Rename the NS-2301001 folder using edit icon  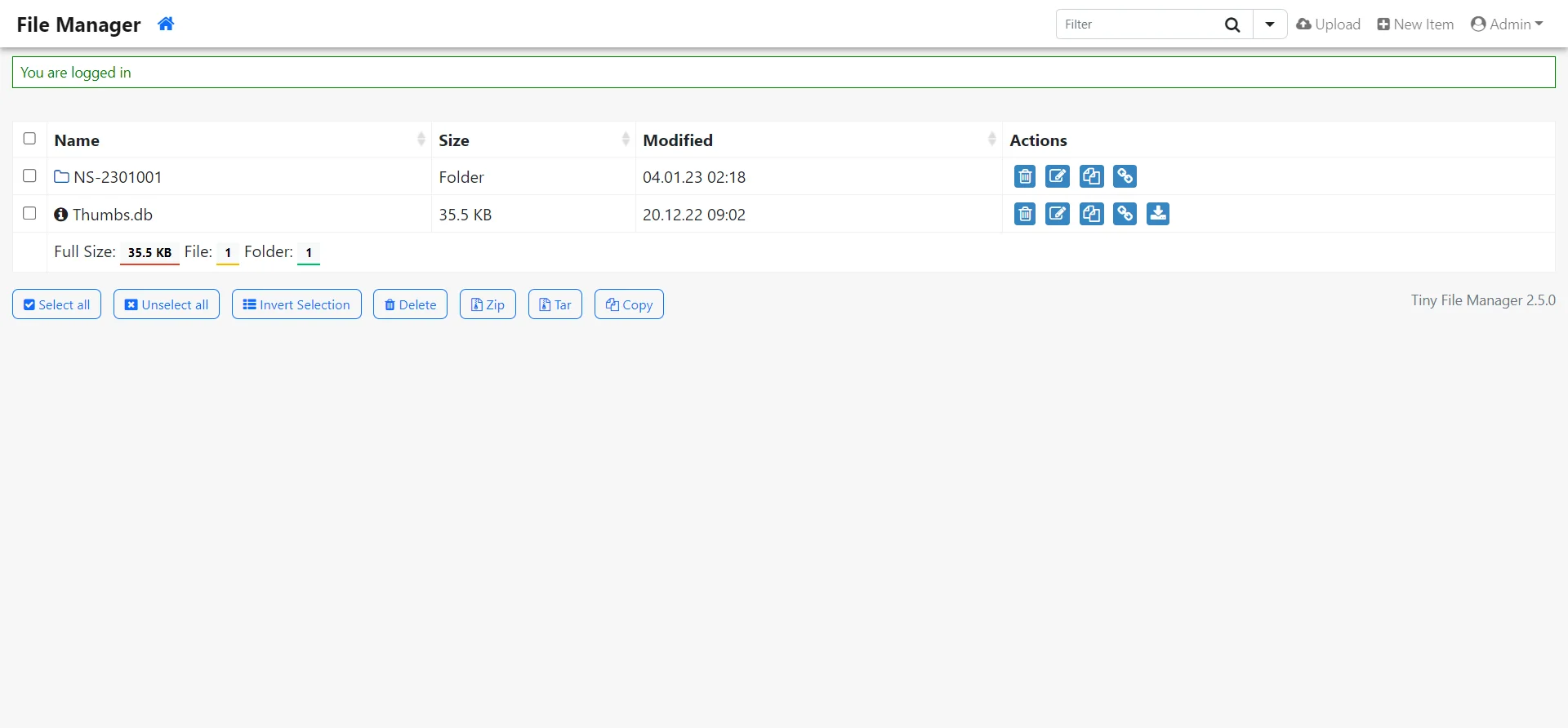tap(1058, 176)
